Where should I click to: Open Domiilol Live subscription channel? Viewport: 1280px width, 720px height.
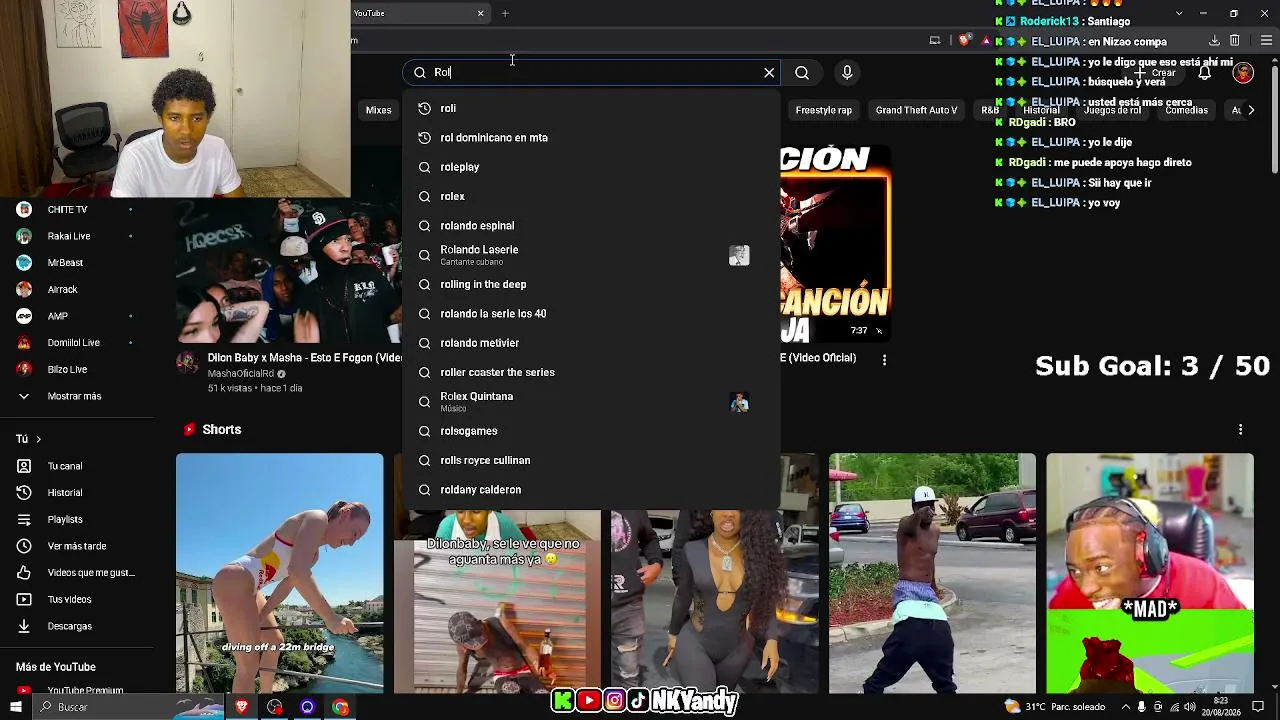coord(76,343)
